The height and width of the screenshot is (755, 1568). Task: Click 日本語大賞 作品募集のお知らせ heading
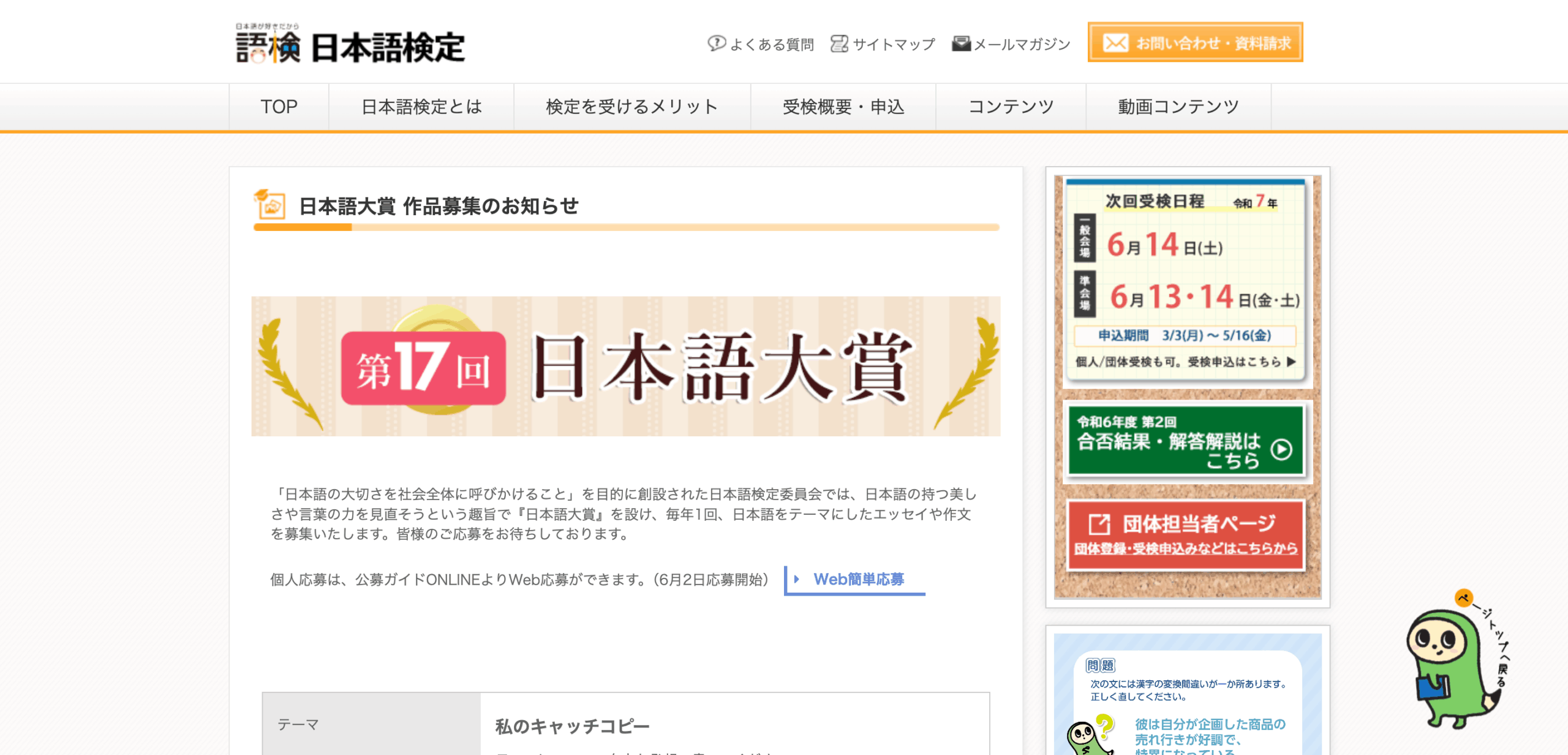click(x=439, y=206)
